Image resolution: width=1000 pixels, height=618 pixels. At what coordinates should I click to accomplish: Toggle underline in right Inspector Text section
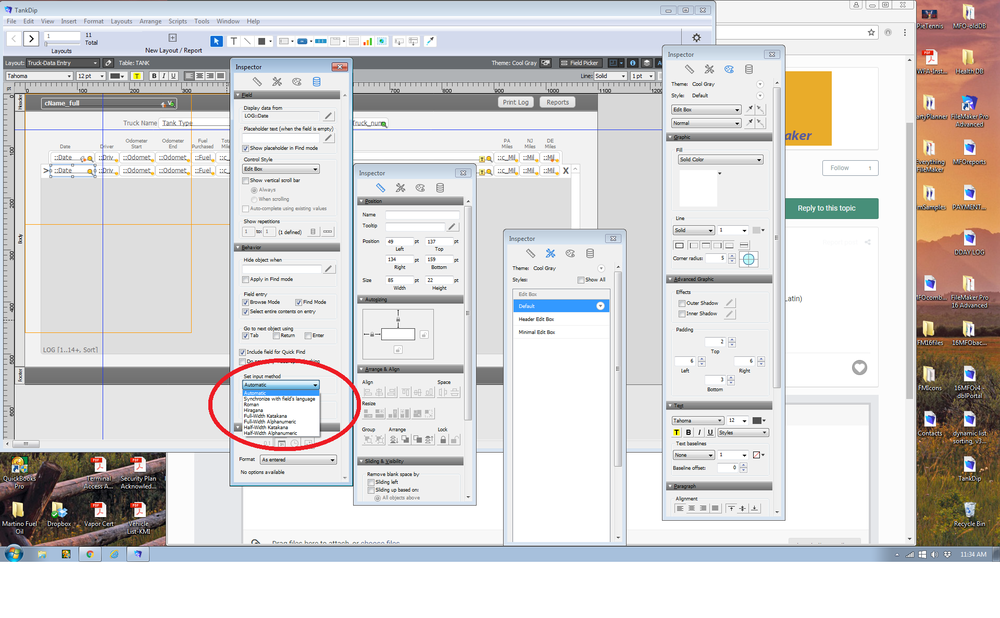click(x=710, y=432)
